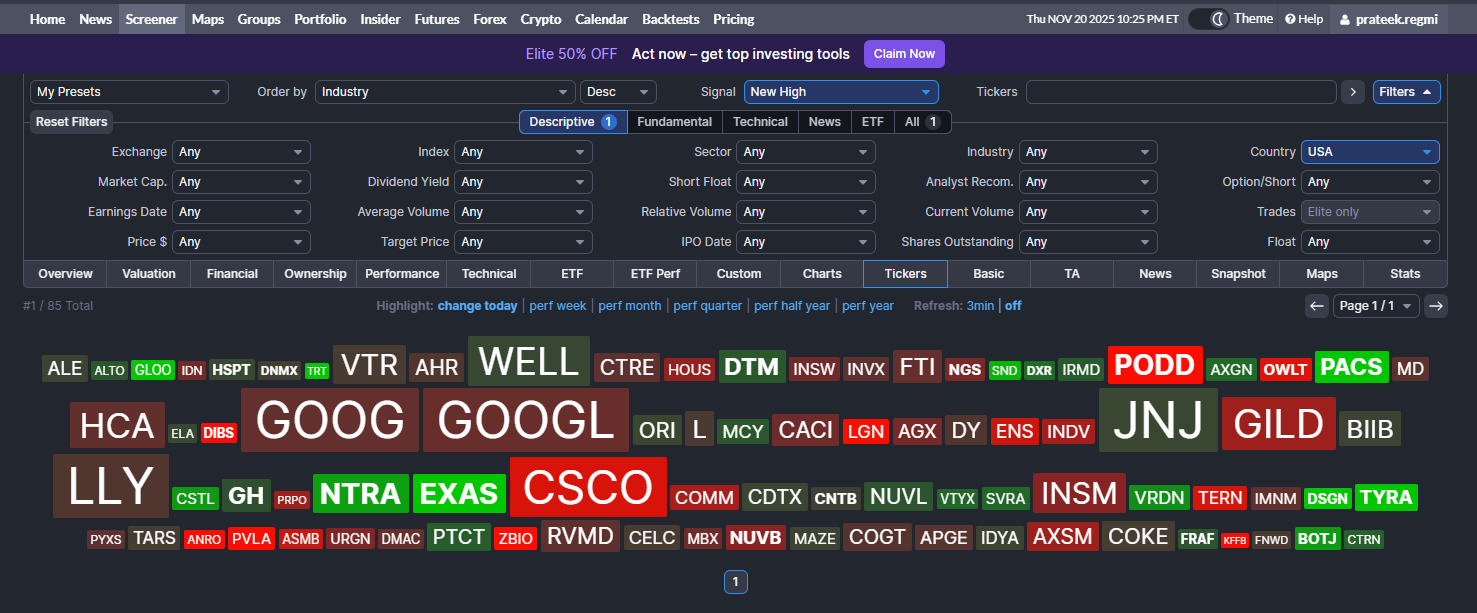Click the TYRA ticker tile
The width and height of the screenshot is (1477, 613).
tap(1386, 497)
